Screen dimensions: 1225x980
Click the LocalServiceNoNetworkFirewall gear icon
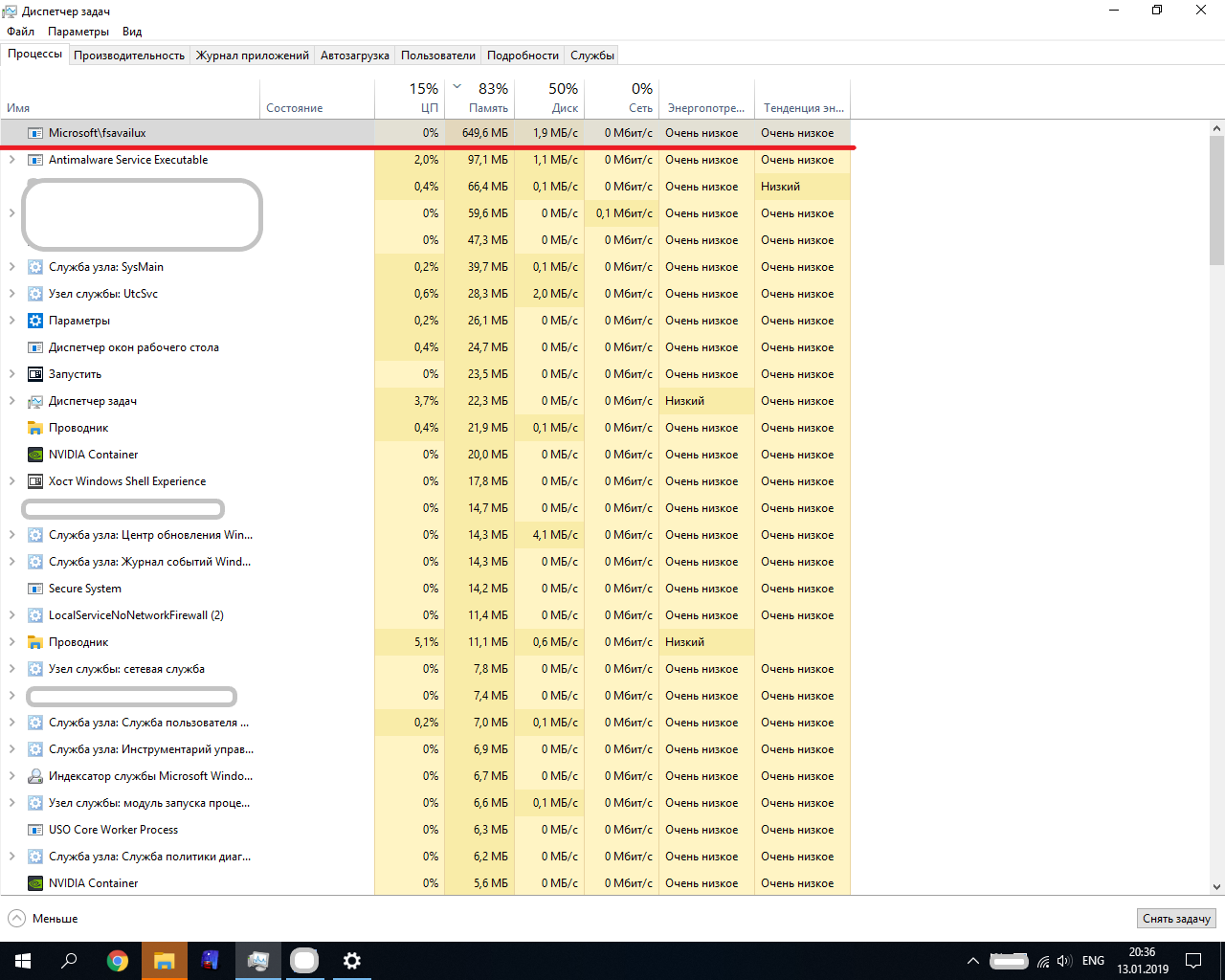click(x=35, y=615)
